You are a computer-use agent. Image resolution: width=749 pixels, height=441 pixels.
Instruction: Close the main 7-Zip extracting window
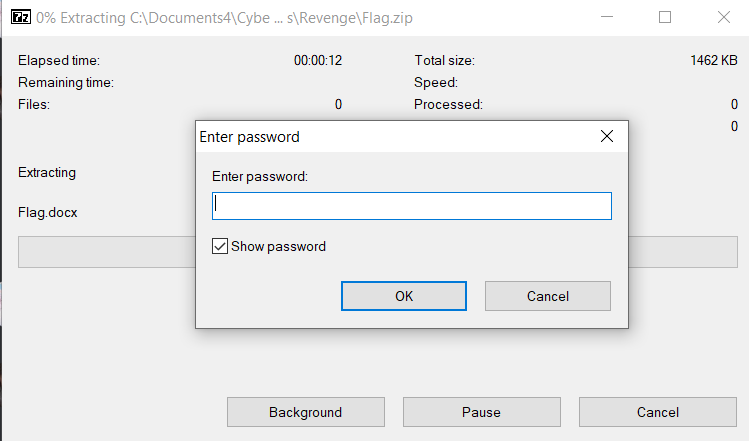(723, 17)
